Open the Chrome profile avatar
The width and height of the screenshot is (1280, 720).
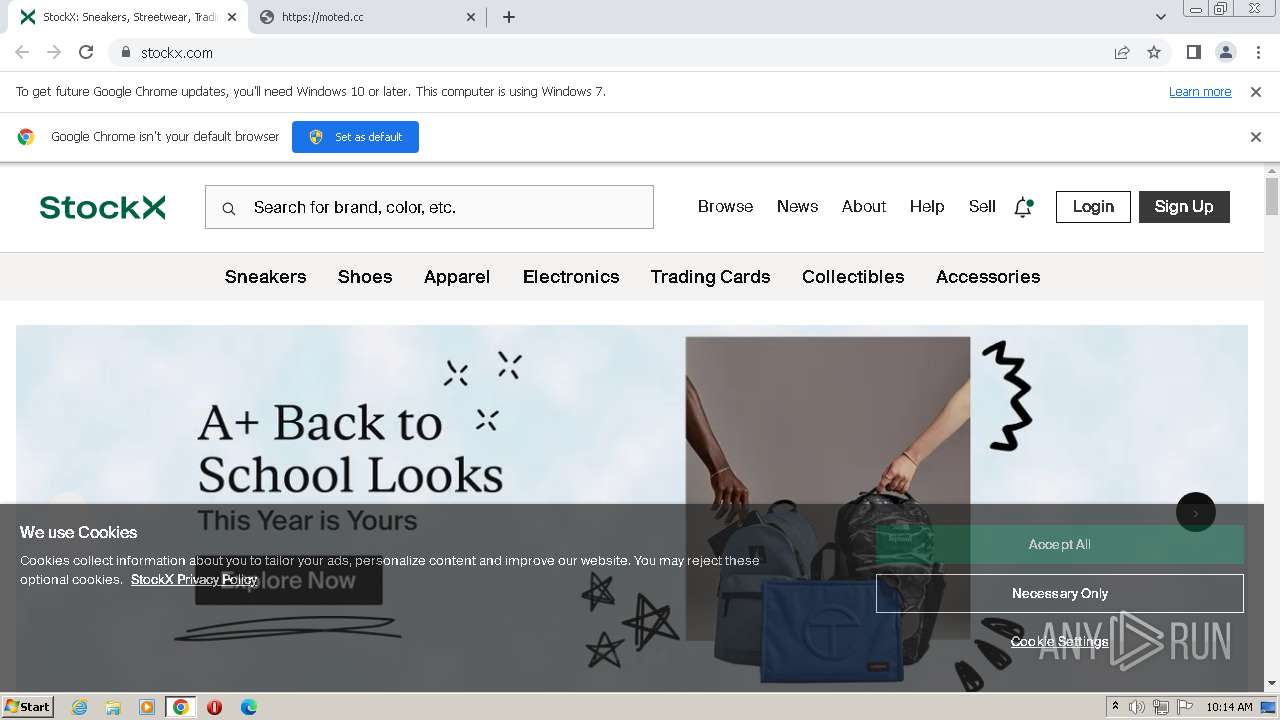(1225, 52)
